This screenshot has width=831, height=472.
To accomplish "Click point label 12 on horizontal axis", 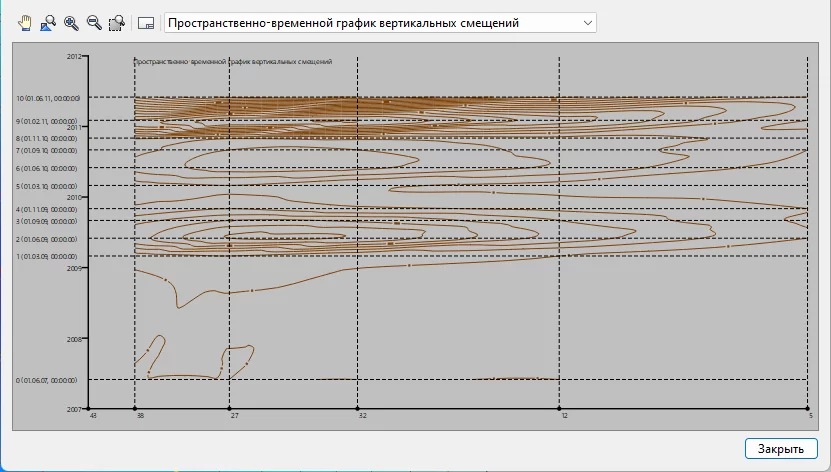I will (564, 415).
